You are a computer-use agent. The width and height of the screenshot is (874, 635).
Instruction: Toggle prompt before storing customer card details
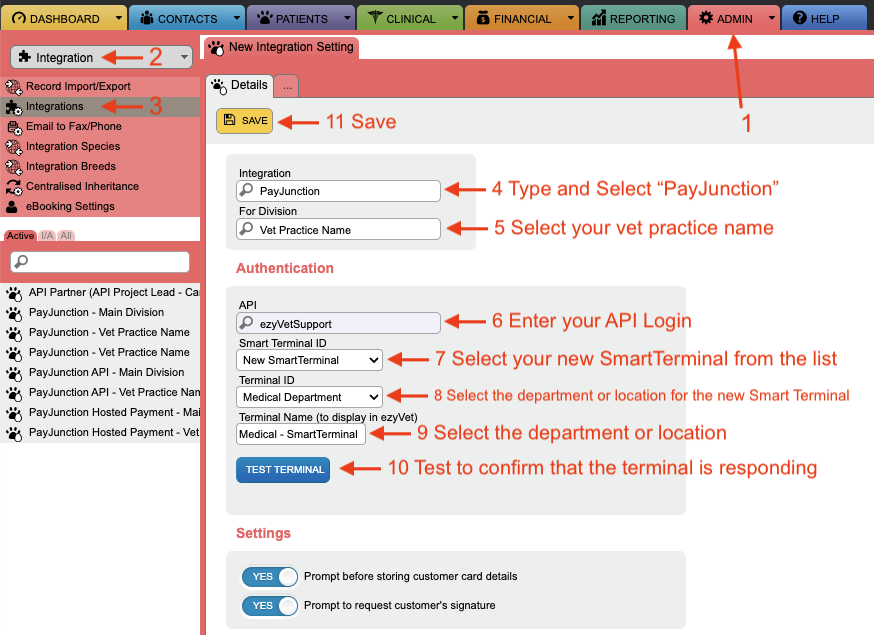(268, 577)
